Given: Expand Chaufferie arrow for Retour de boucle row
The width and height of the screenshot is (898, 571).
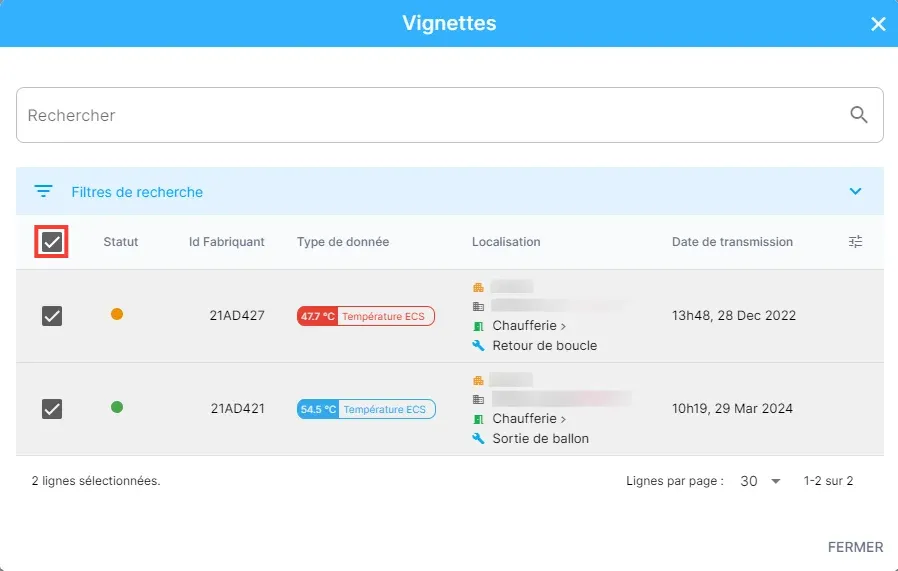Looking at the screenshot, I should click(x=564, y=326).
